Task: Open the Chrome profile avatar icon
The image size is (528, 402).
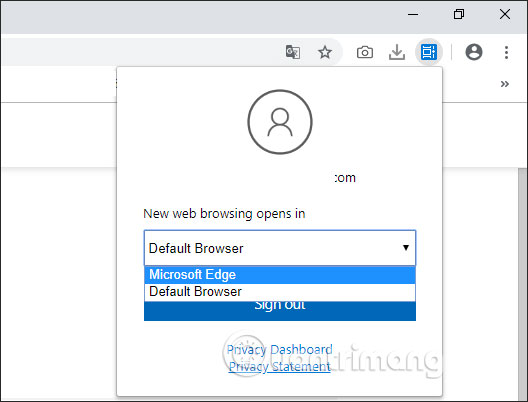Action: pyautogui.click(x=474, y=52)
